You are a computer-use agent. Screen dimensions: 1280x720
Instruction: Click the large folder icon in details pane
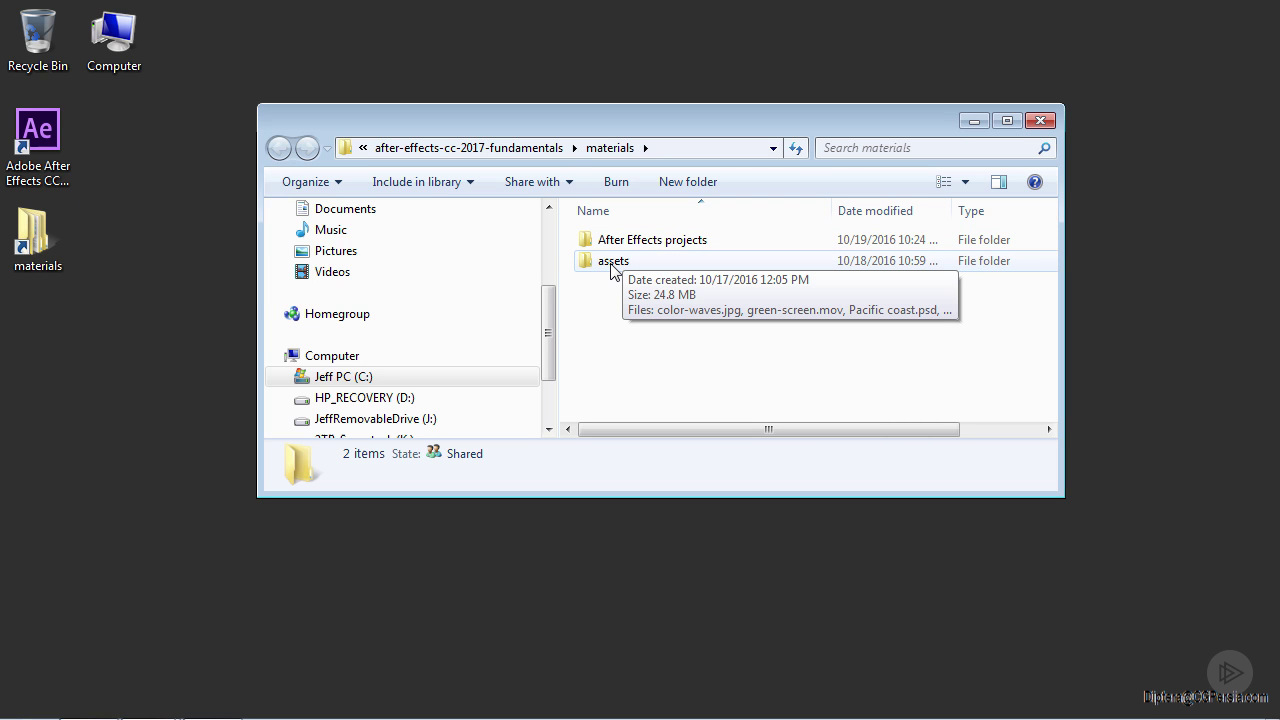point(299,464)
